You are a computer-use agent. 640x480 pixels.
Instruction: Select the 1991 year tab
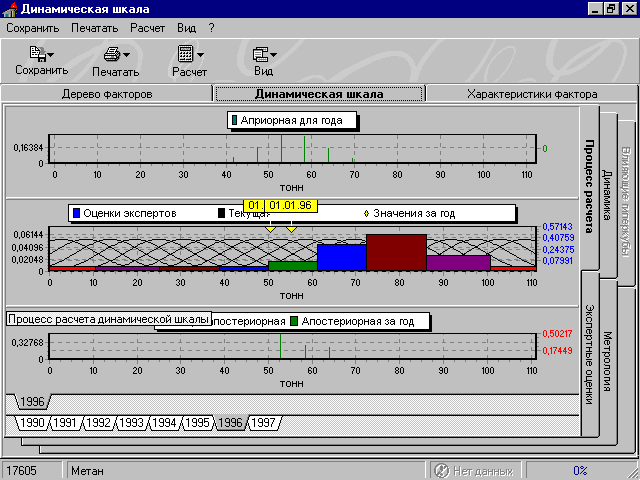[x=65, y=422]
